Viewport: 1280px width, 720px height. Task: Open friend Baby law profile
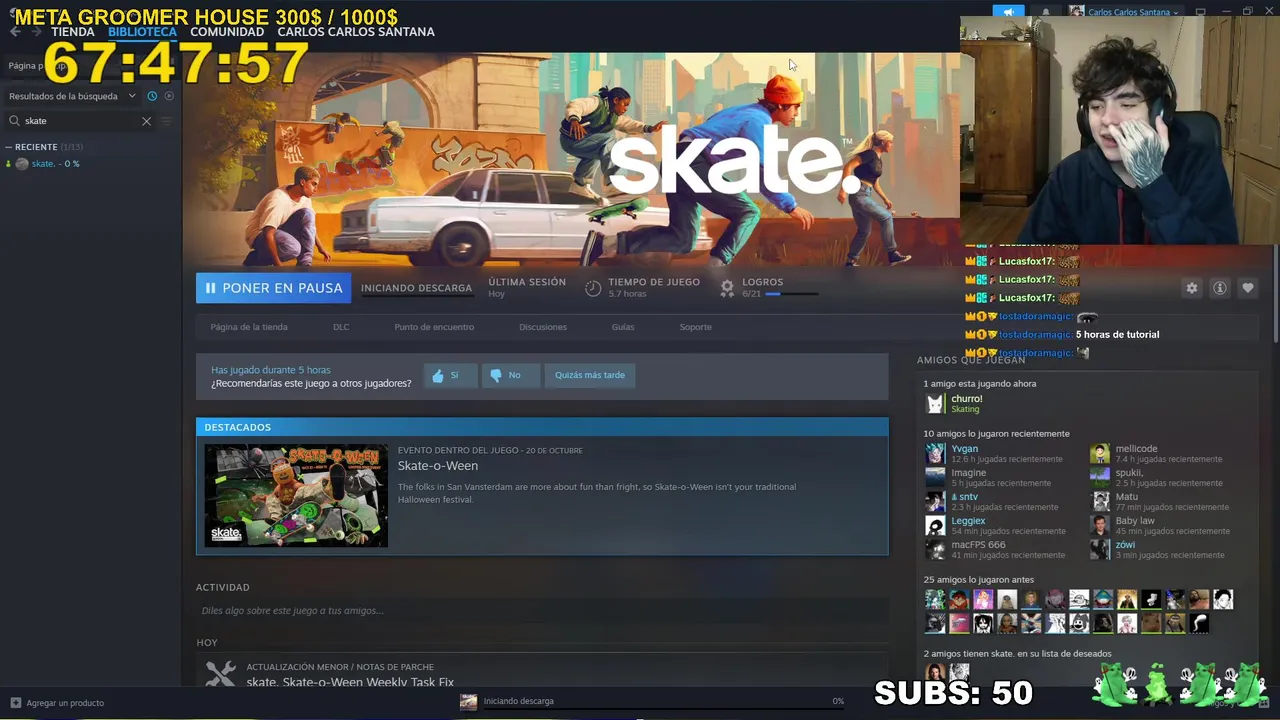point(1135,521)
